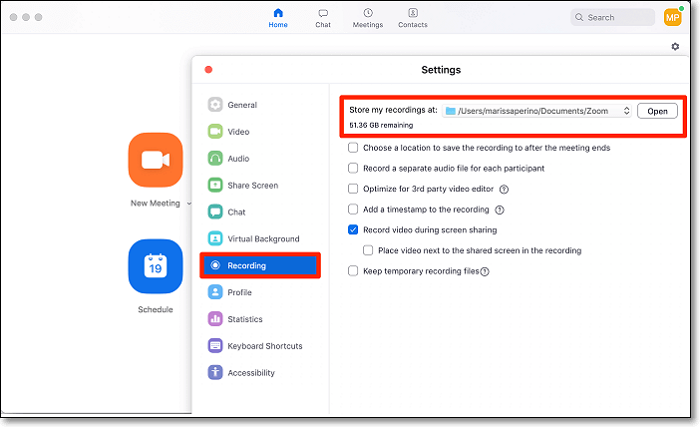The image size is (700, 427).
Task: Select Share Screen in the settings sidebar
Action: pyautogui.click(x=251, y=185)
